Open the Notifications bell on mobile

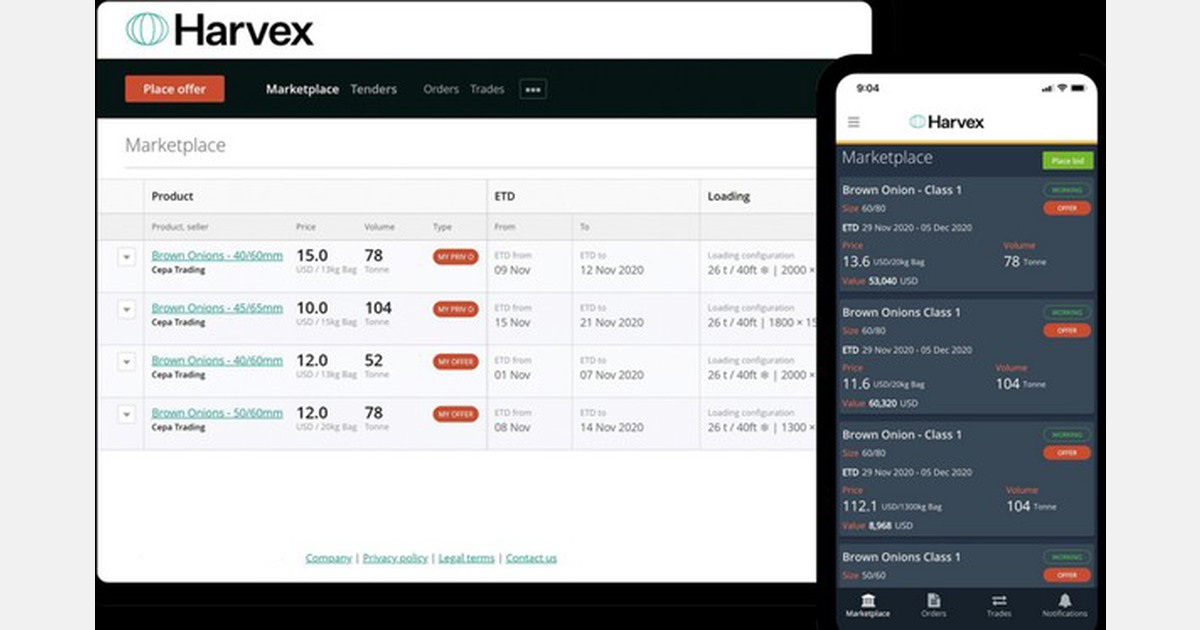(x=1065, y=604)
